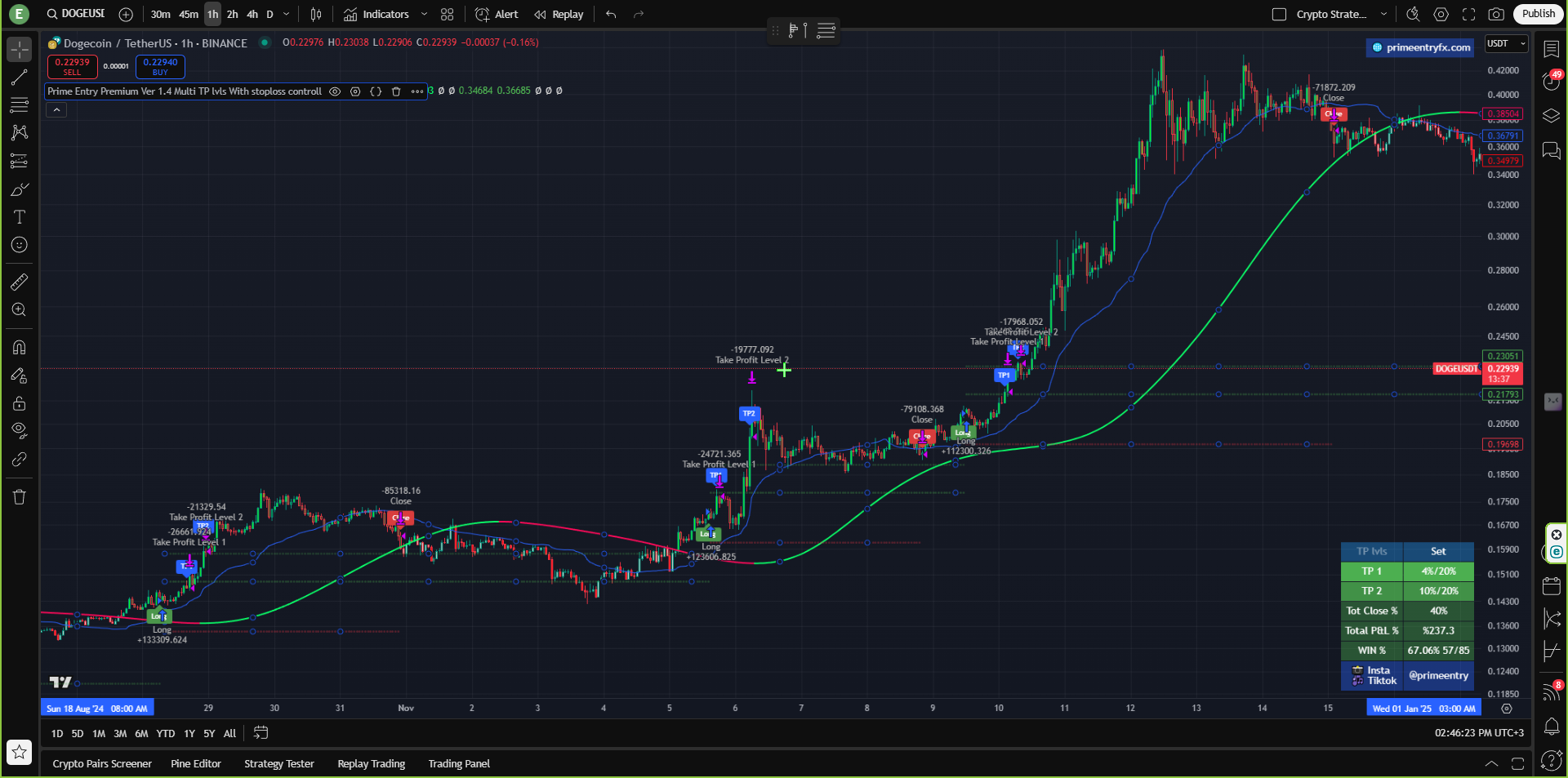Screen dimensions: 1568x778
Task: Open the Pine Editor tab
Action: [196, 764]
